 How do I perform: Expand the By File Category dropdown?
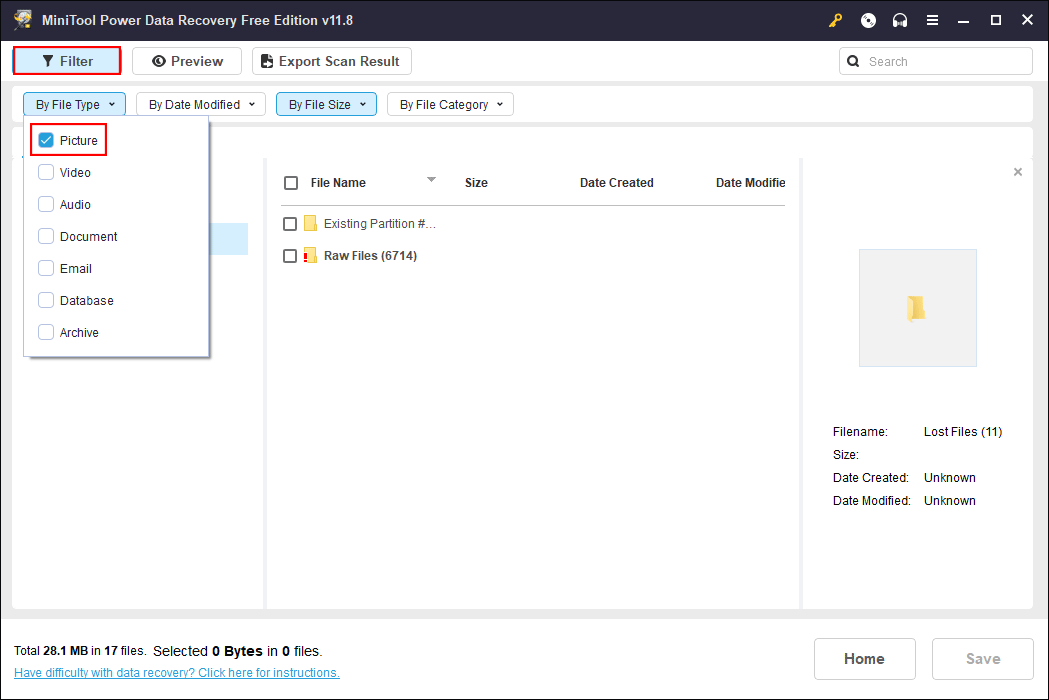pos(450,104)
